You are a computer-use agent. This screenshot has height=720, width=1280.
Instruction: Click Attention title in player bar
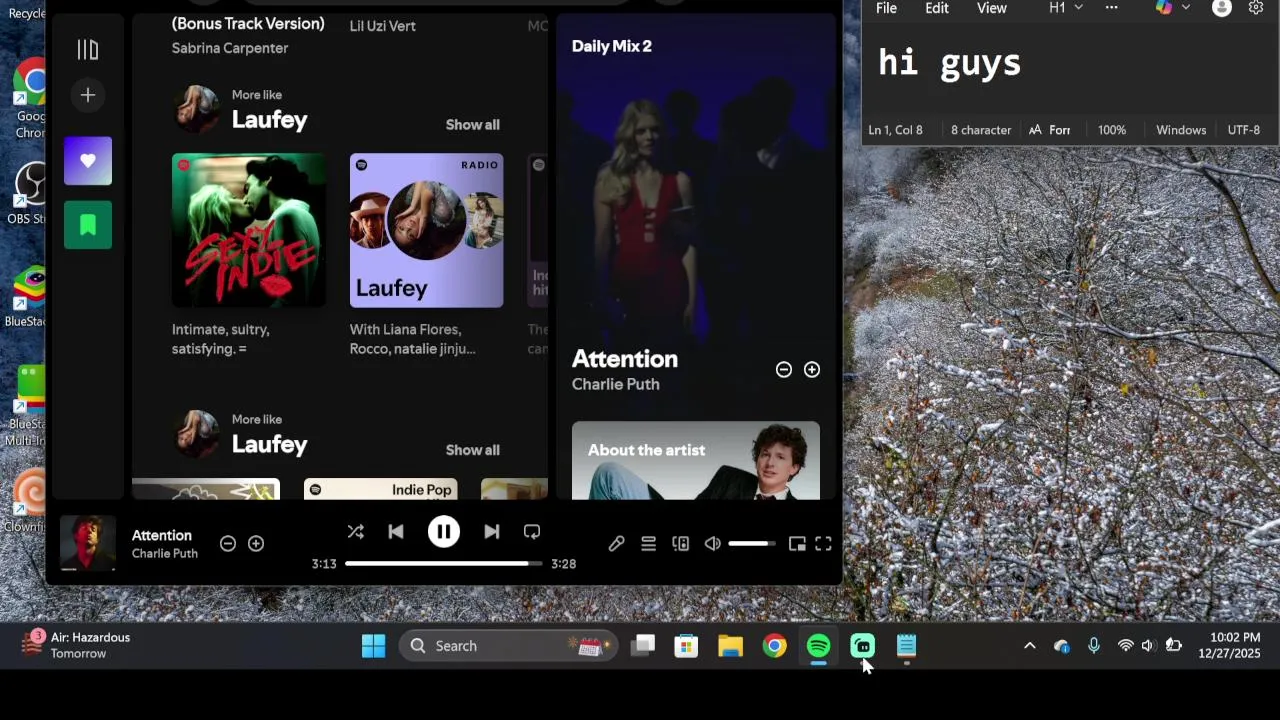pyautogui.click(x=162, y=536)
